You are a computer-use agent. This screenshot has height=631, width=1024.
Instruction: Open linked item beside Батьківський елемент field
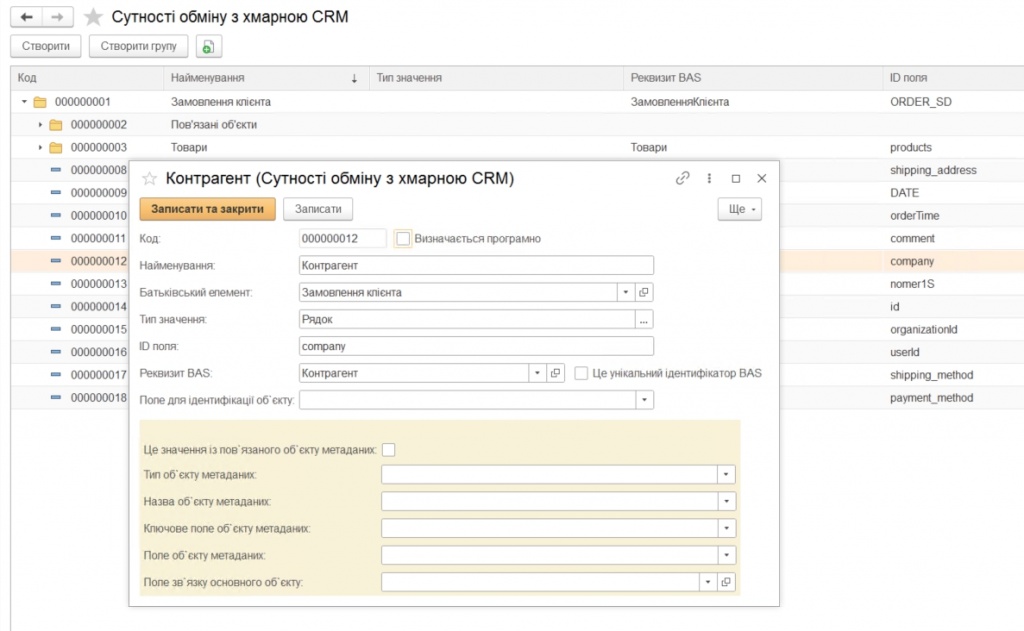click(644, 292)
